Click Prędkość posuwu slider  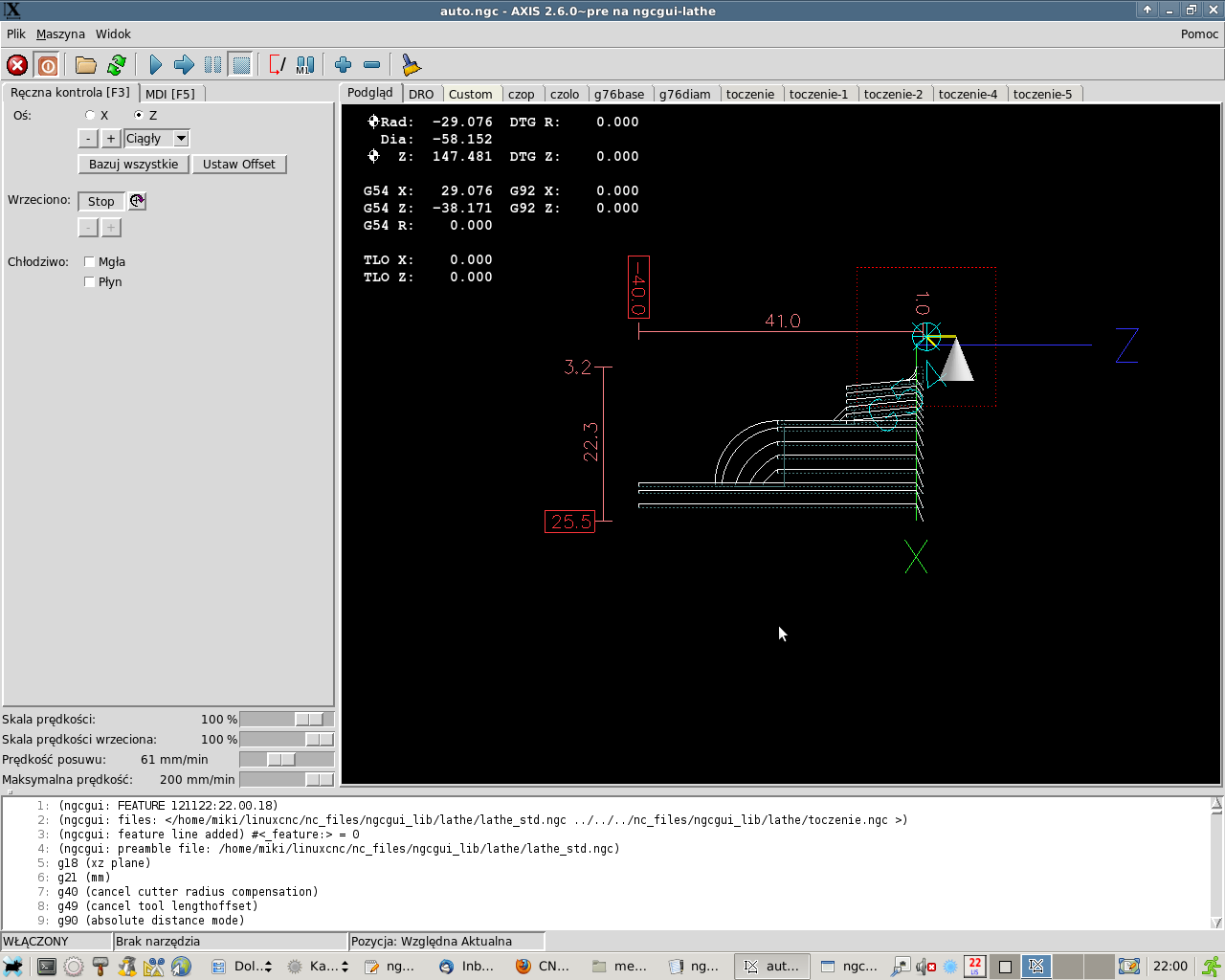tap(287, 759)
